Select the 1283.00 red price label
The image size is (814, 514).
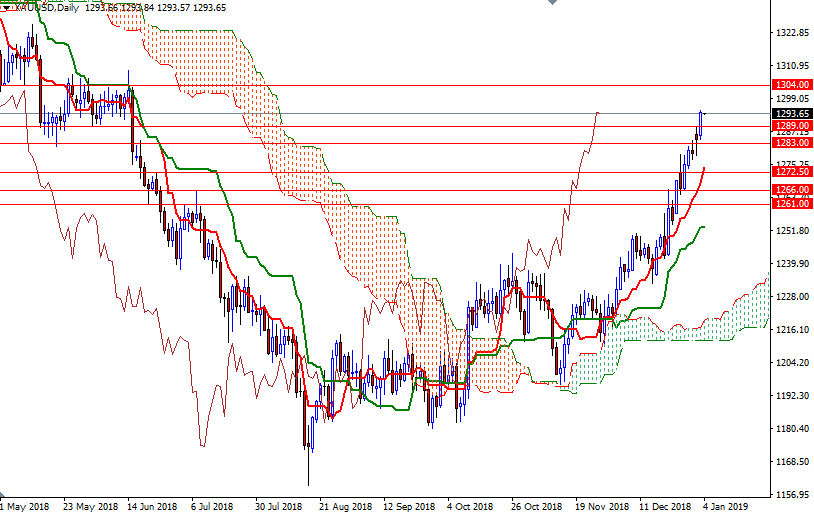(791, 143)
